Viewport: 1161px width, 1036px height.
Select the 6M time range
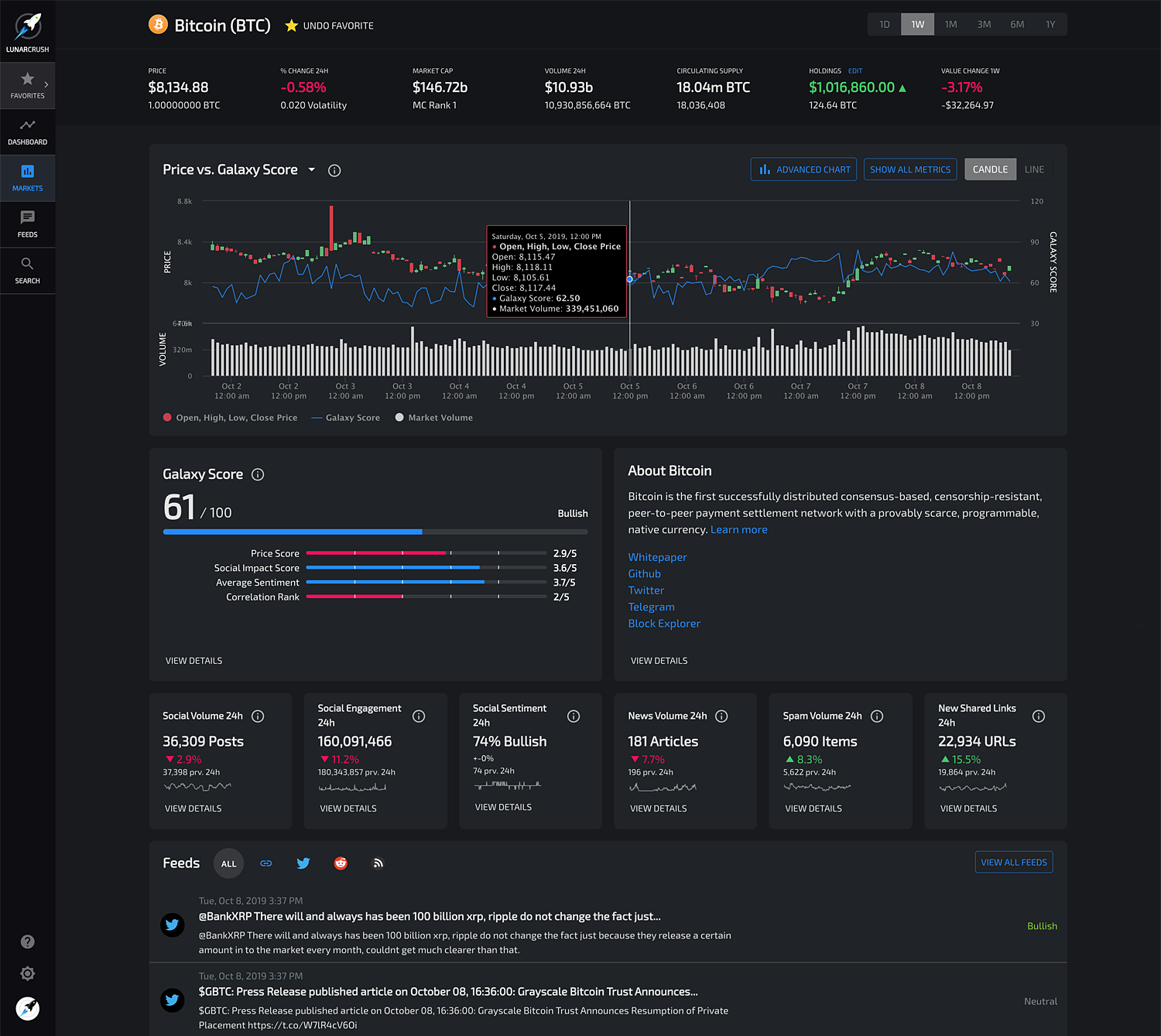coord(1018,25)
